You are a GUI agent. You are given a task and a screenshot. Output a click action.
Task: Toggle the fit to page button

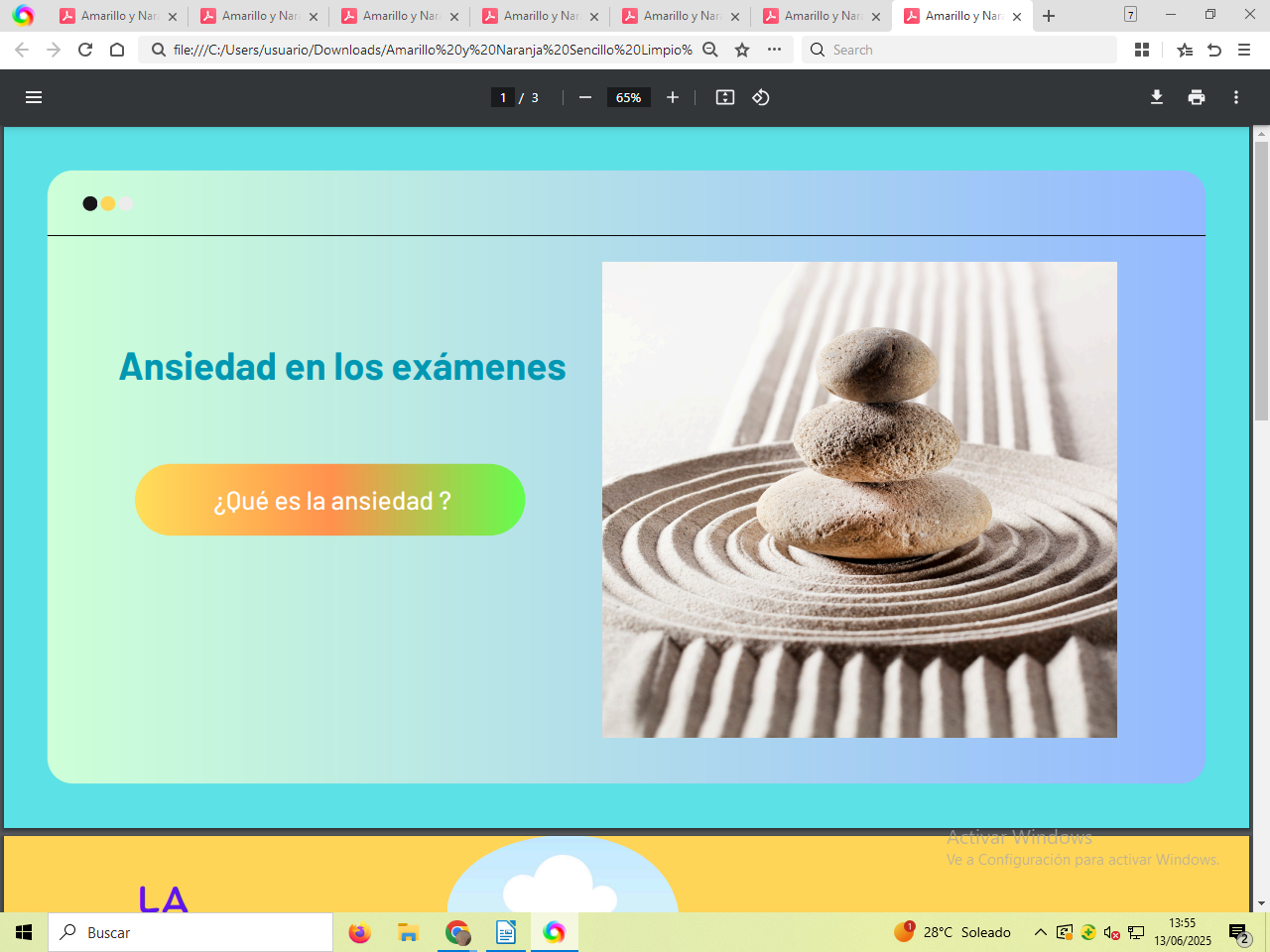[725, 97]
